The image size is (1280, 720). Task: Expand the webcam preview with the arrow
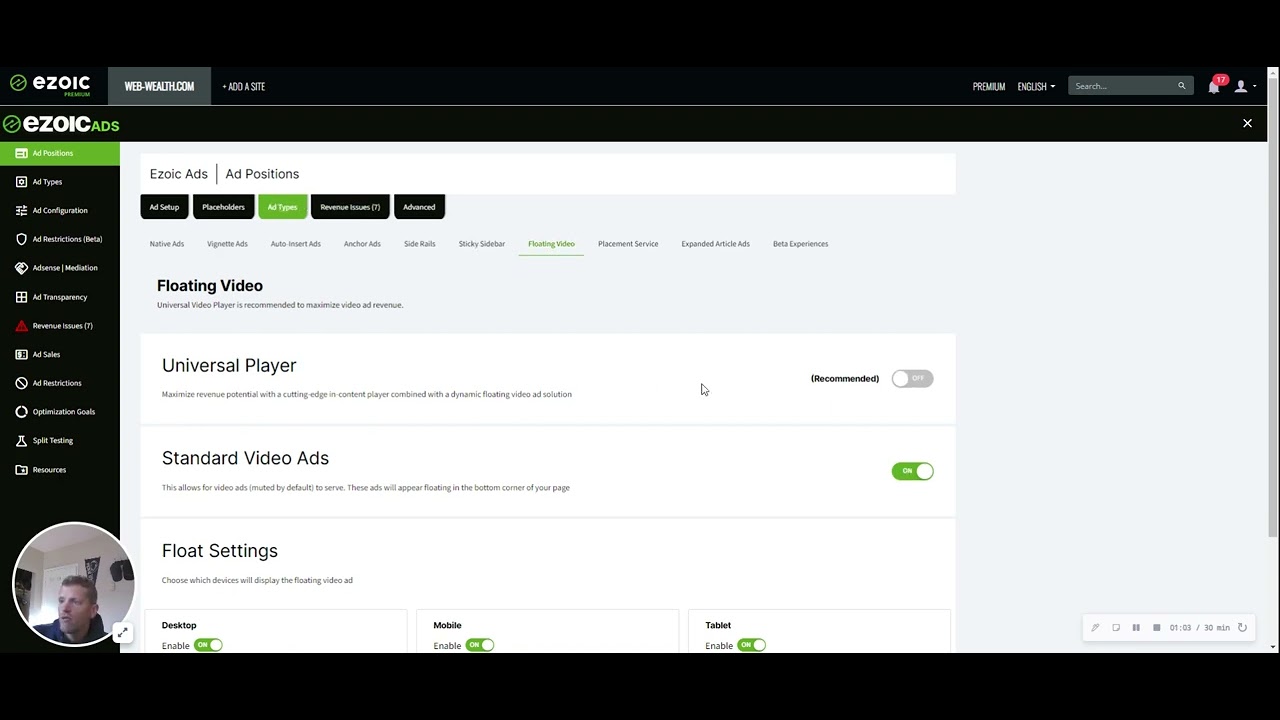coord(122,632)
